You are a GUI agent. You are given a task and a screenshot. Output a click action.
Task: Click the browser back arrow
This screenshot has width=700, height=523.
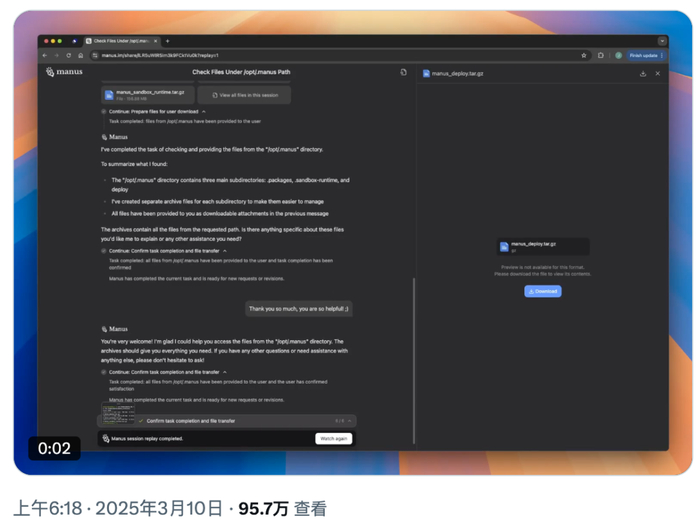coord(45,55)
